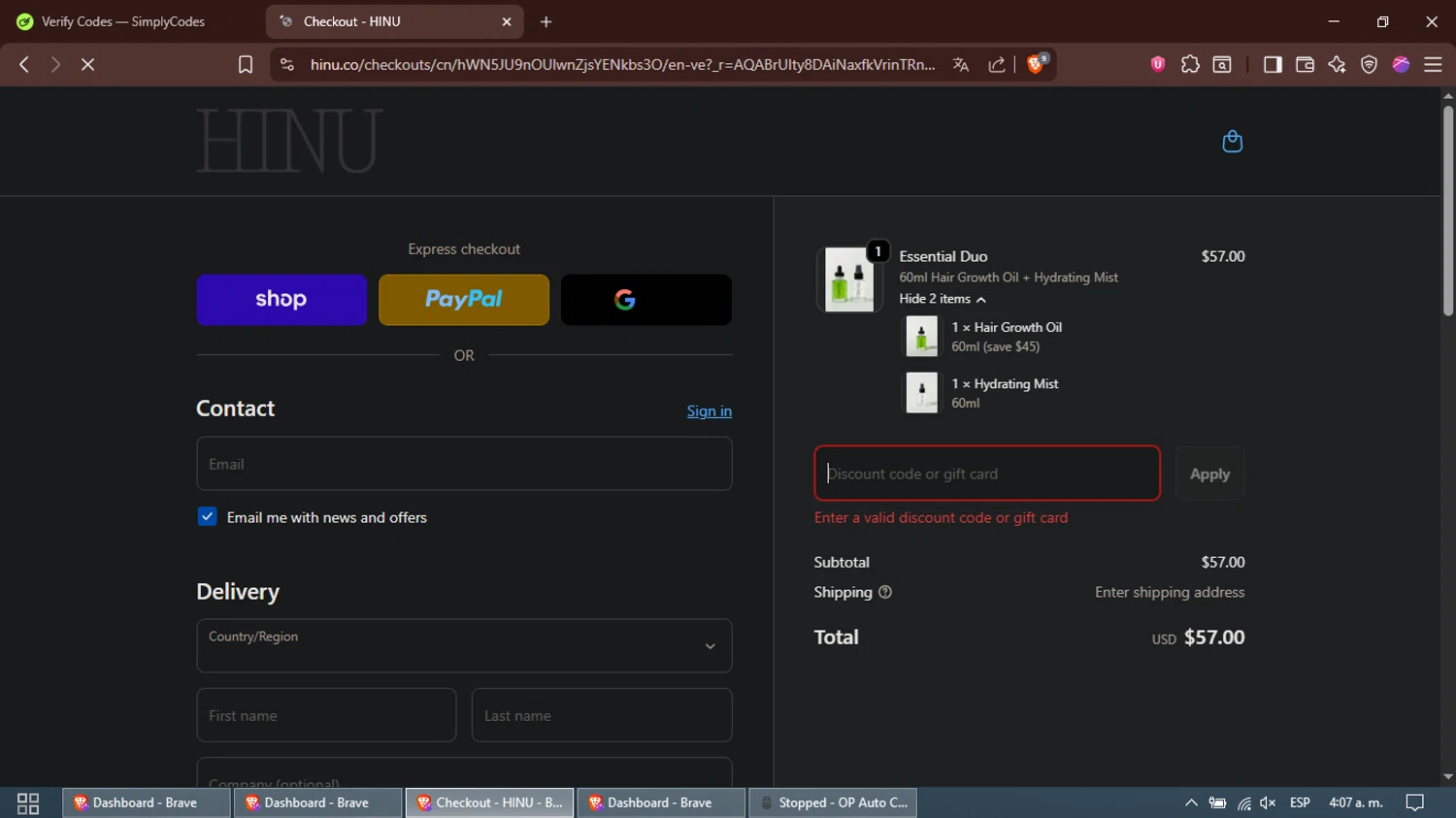Pay with Shop express checkout button
This screenshot has width=1456, height=818.
[x=281, y=299]
